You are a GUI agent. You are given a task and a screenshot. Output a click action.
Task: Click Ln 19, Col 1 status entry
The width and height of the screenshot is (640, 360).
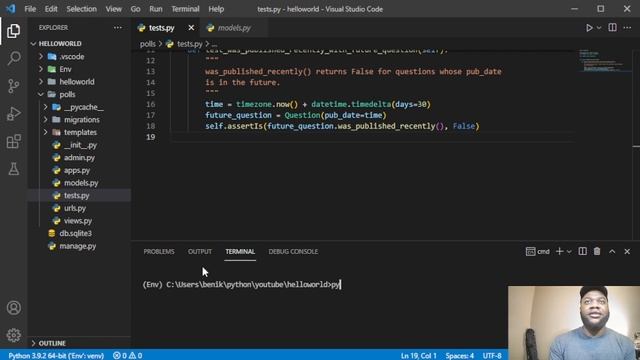[418, 356]
